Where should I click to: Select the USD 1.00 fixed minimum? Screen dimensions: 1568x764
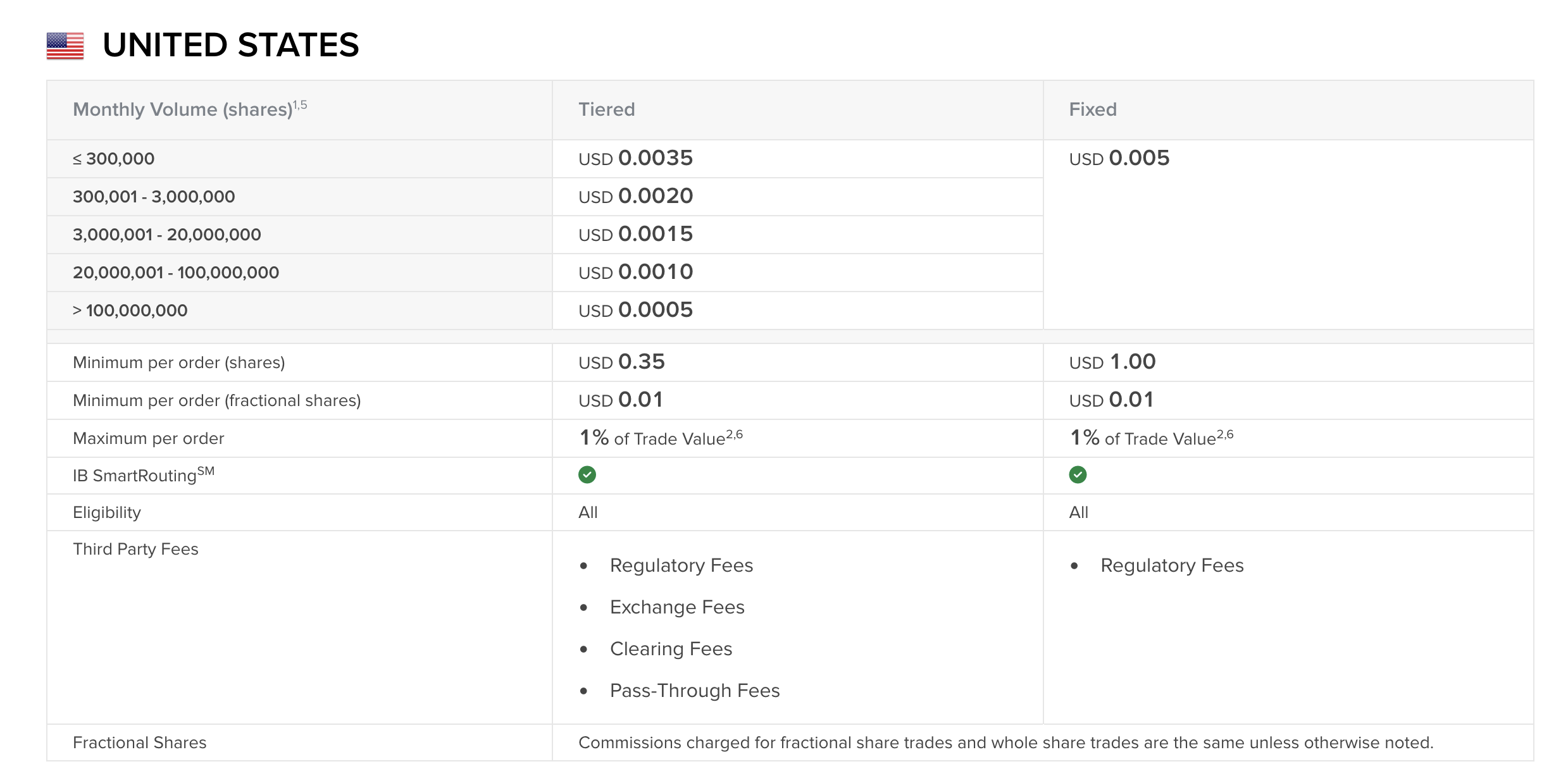[x=1112, y=362]
